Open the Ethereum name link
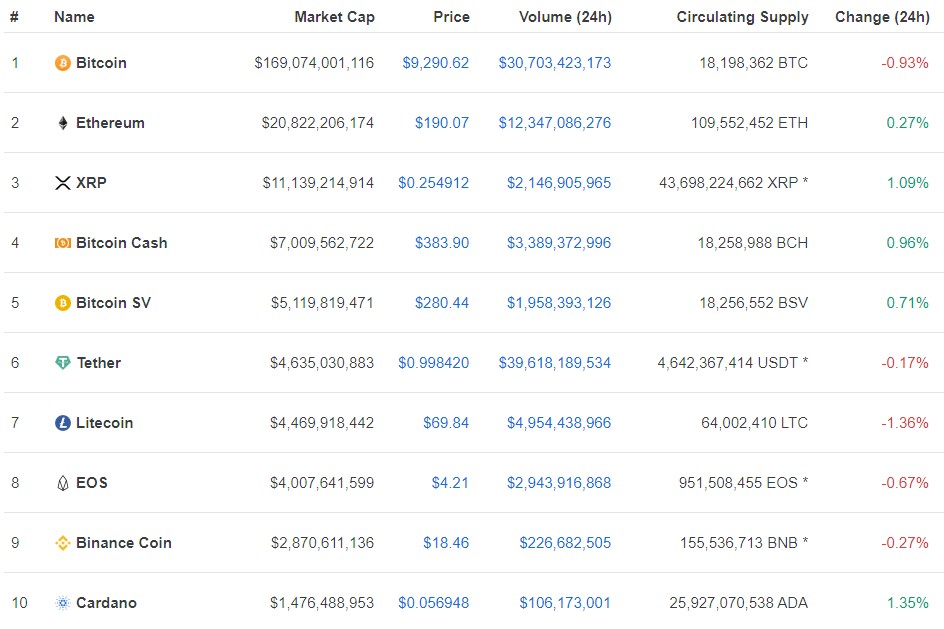Image resolution: width=944 pixels, height=629 pixels. click(x=110, y=123)
